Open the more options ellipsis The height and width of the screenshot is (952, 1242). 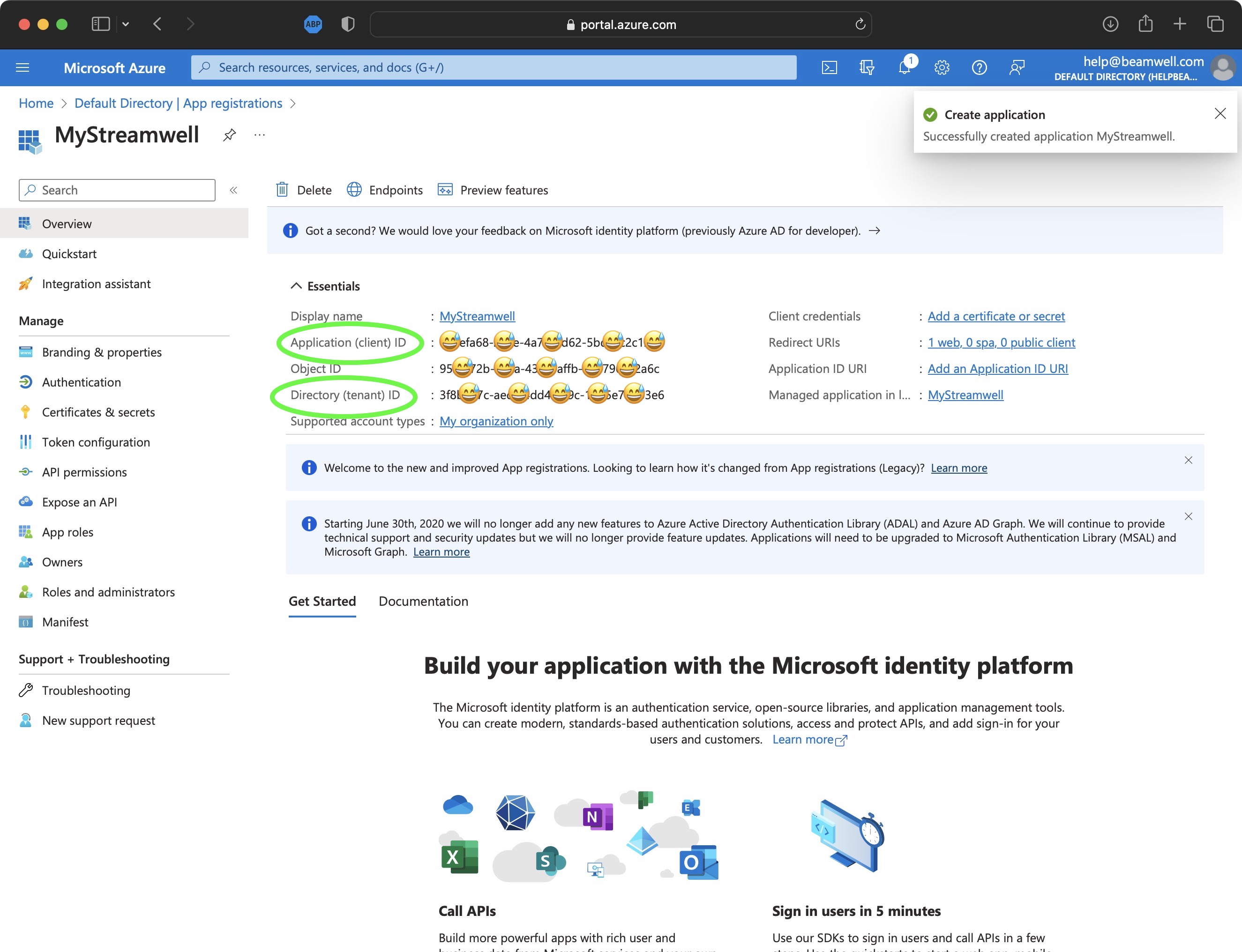[x=260, y=135]
